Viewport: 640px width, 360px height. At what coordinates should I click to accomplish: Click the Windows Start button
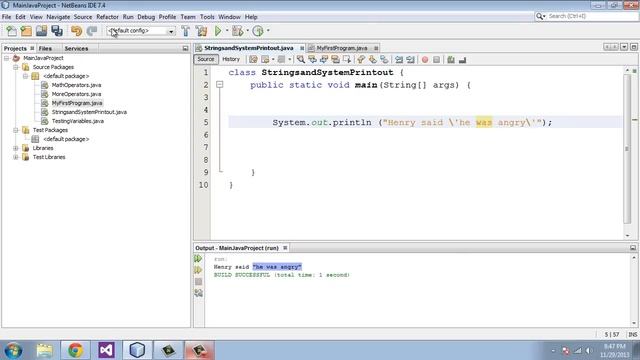pos(13,350)
